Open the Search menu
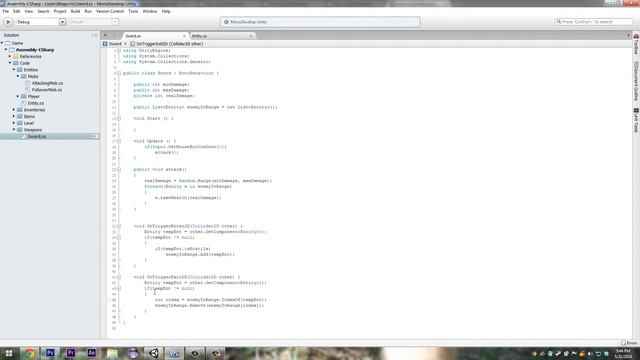Image resolution: width=640 pixels, height=360 pixels. coord(43,11)
